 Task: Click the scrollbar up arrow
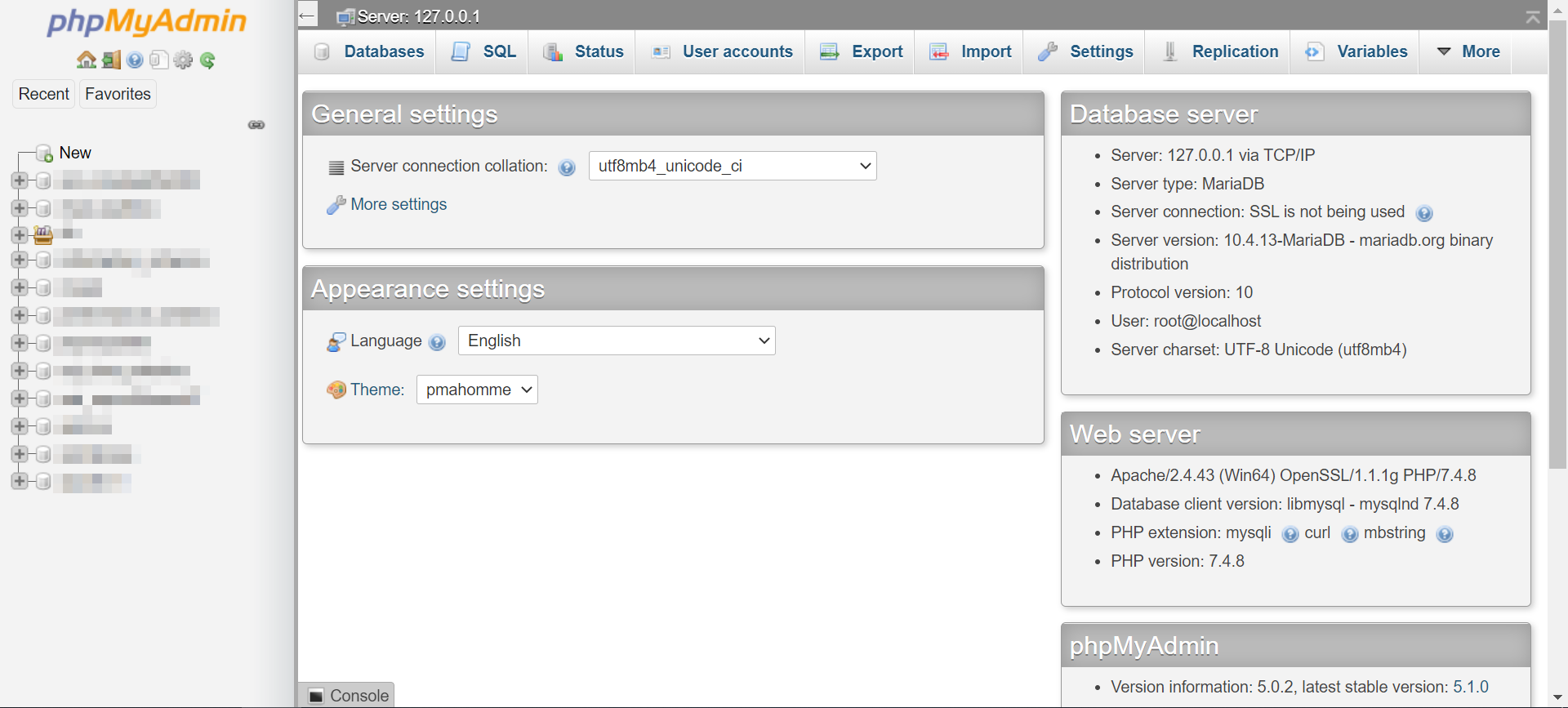coord(1558,9)
